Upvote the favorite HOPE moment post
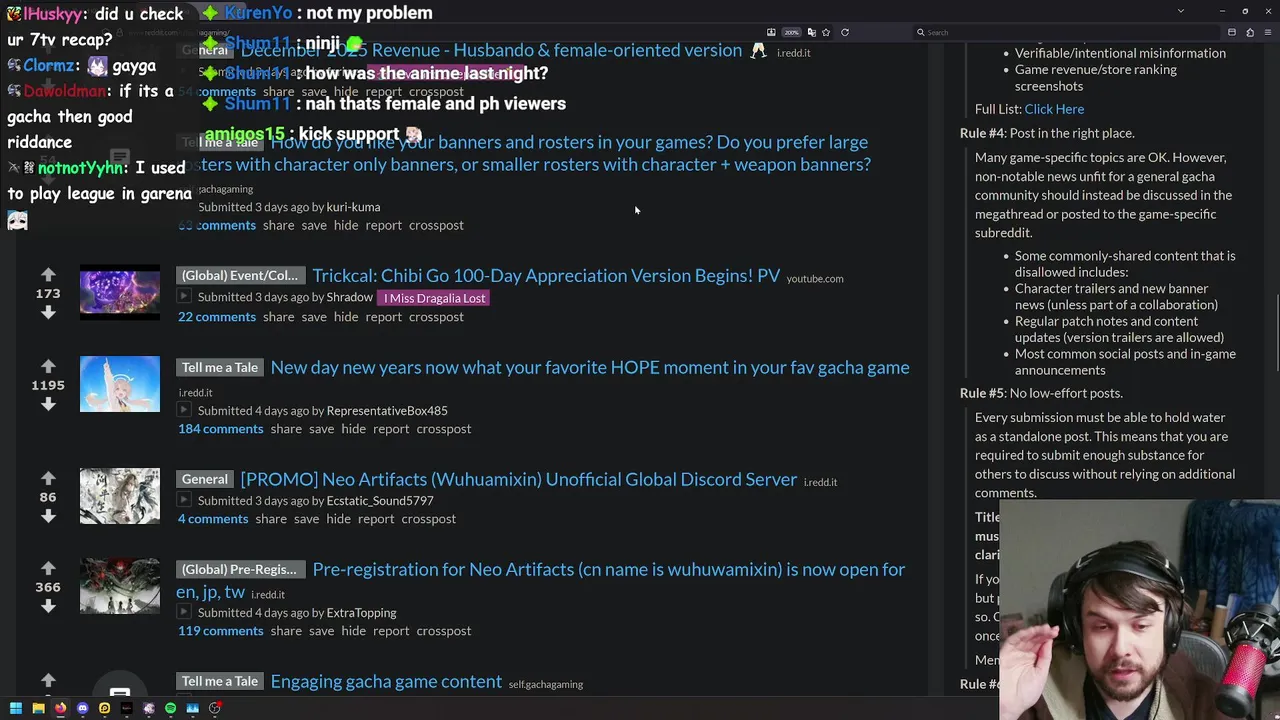1280x720 pixels. click(x=48, y=366)
